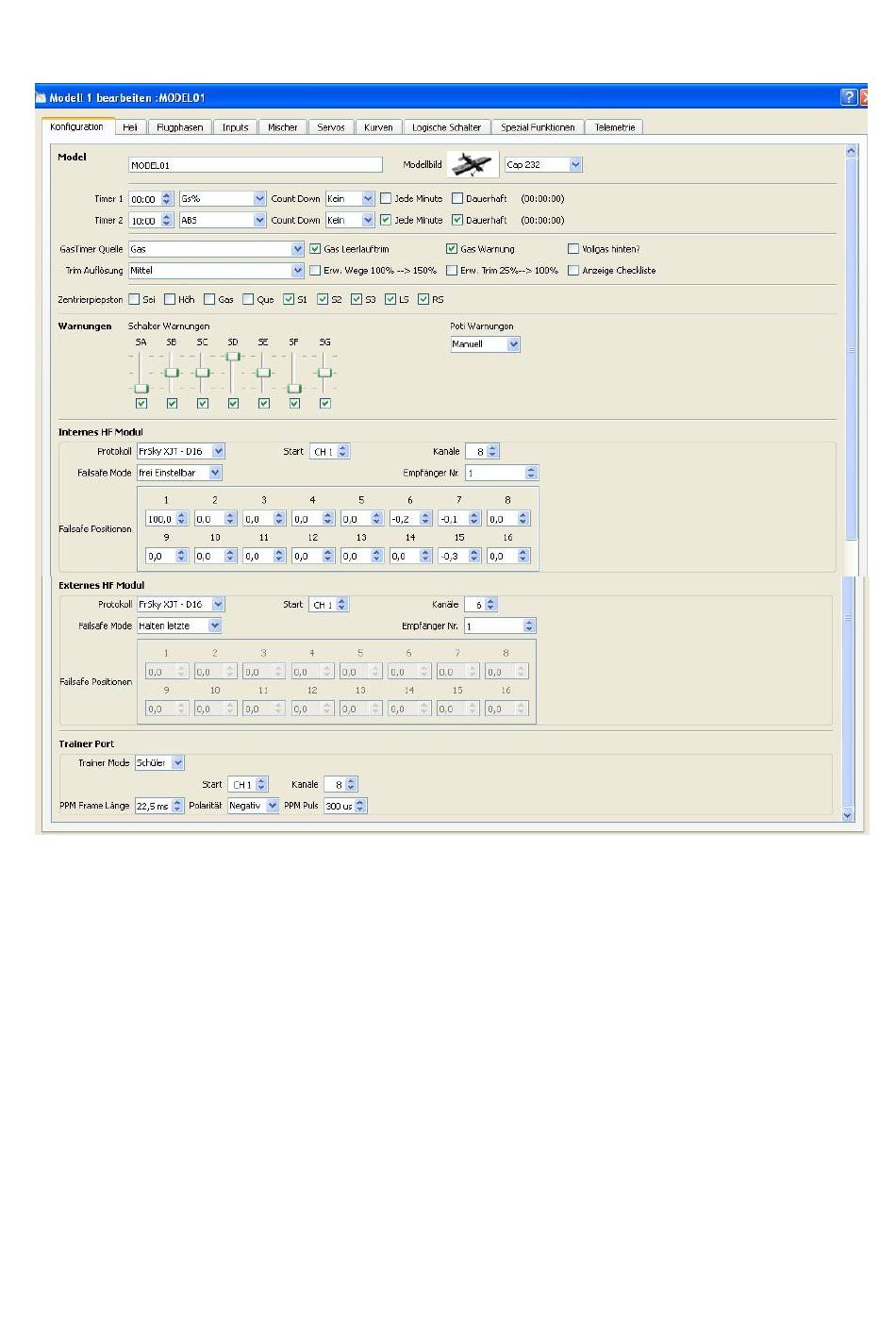The height and width of the screenshot is (1319, 896).
Task: Show the Kurven tab
Action: point(378,127)
